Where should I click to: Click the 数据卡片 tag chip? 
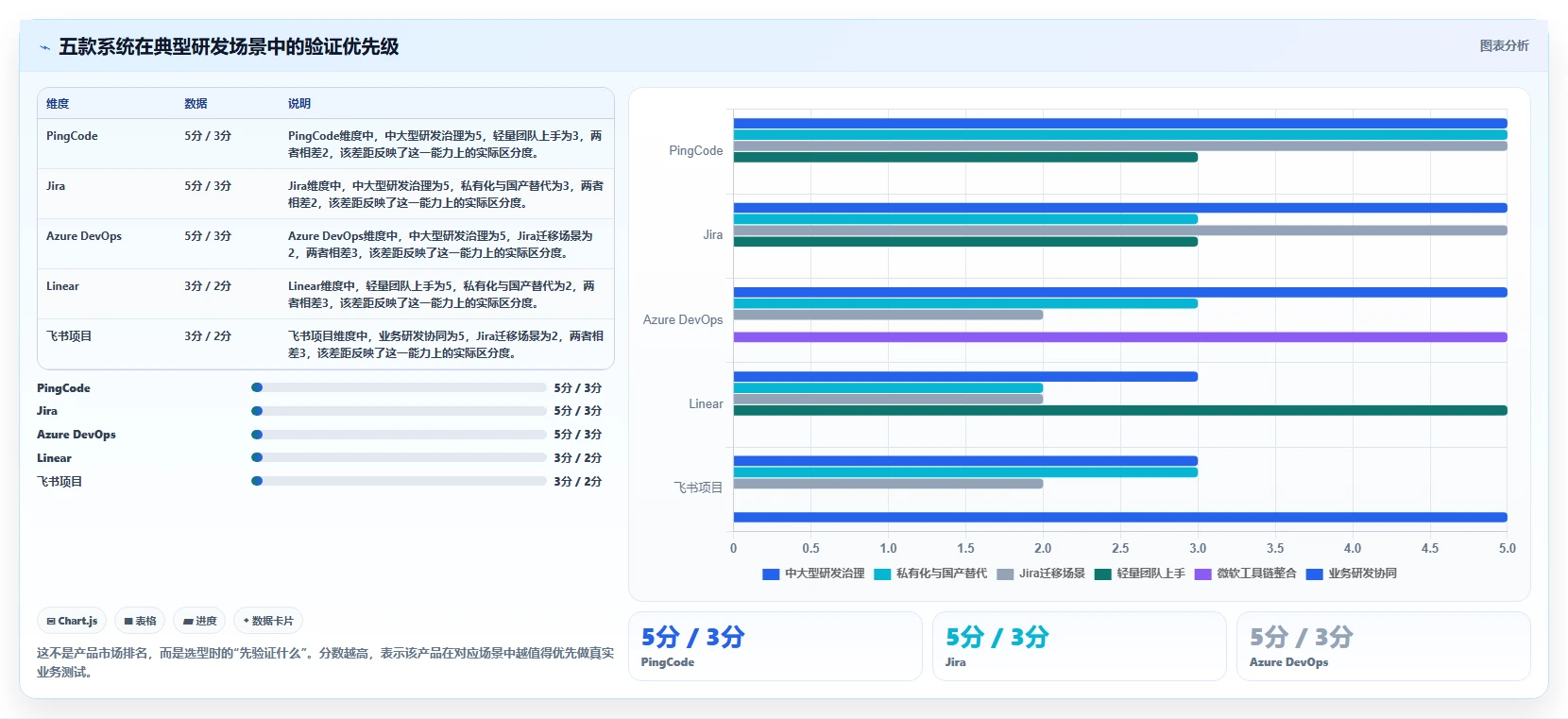pos(268,621)
